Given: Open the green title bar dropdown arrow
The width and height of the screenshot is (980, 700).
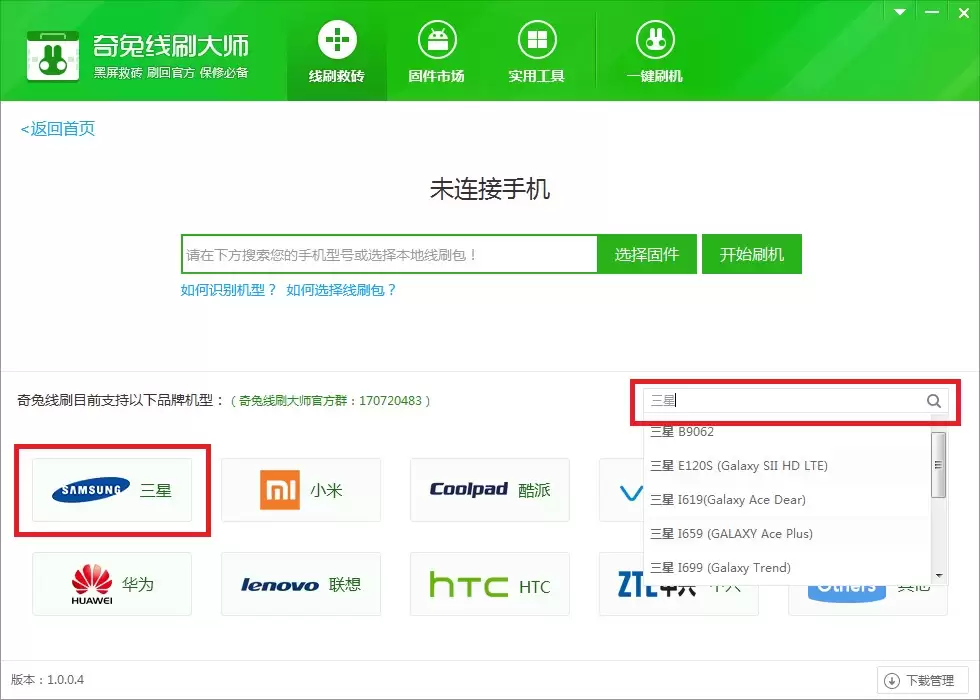Looking at the screenshot, I should pos(898,12).
